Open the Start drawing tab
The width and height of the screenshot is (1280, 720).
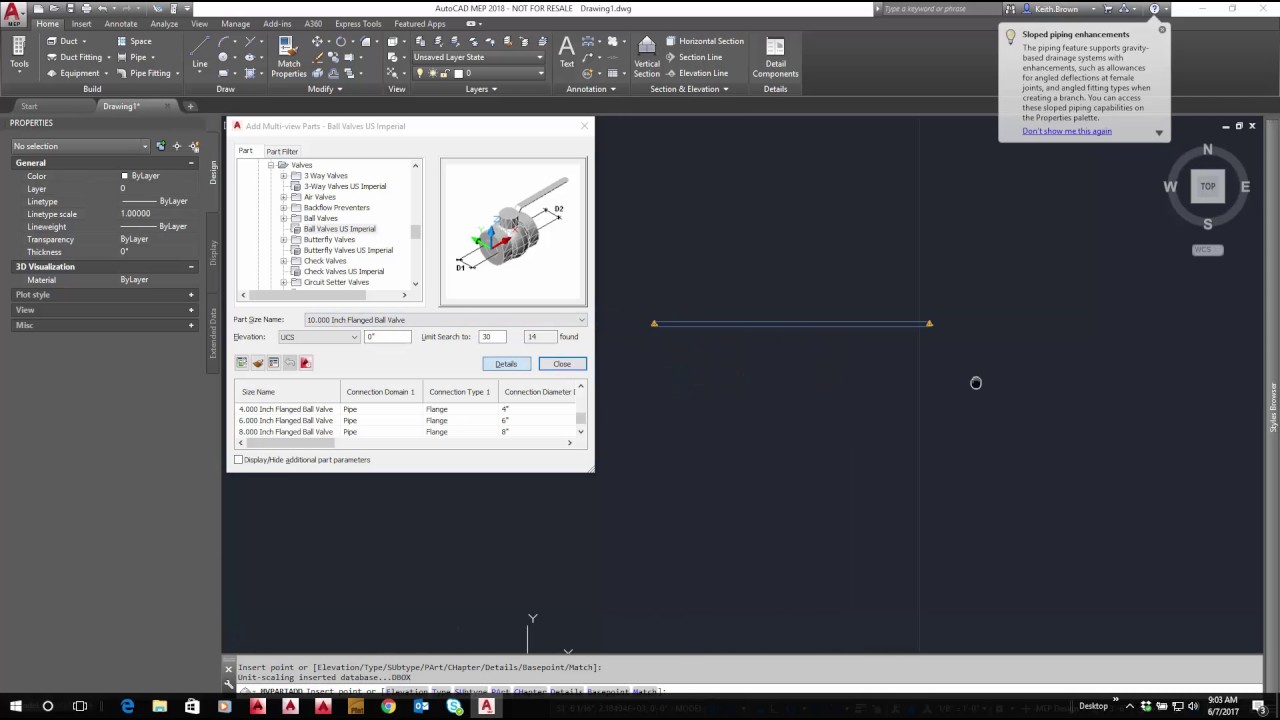tap(29, 106)
